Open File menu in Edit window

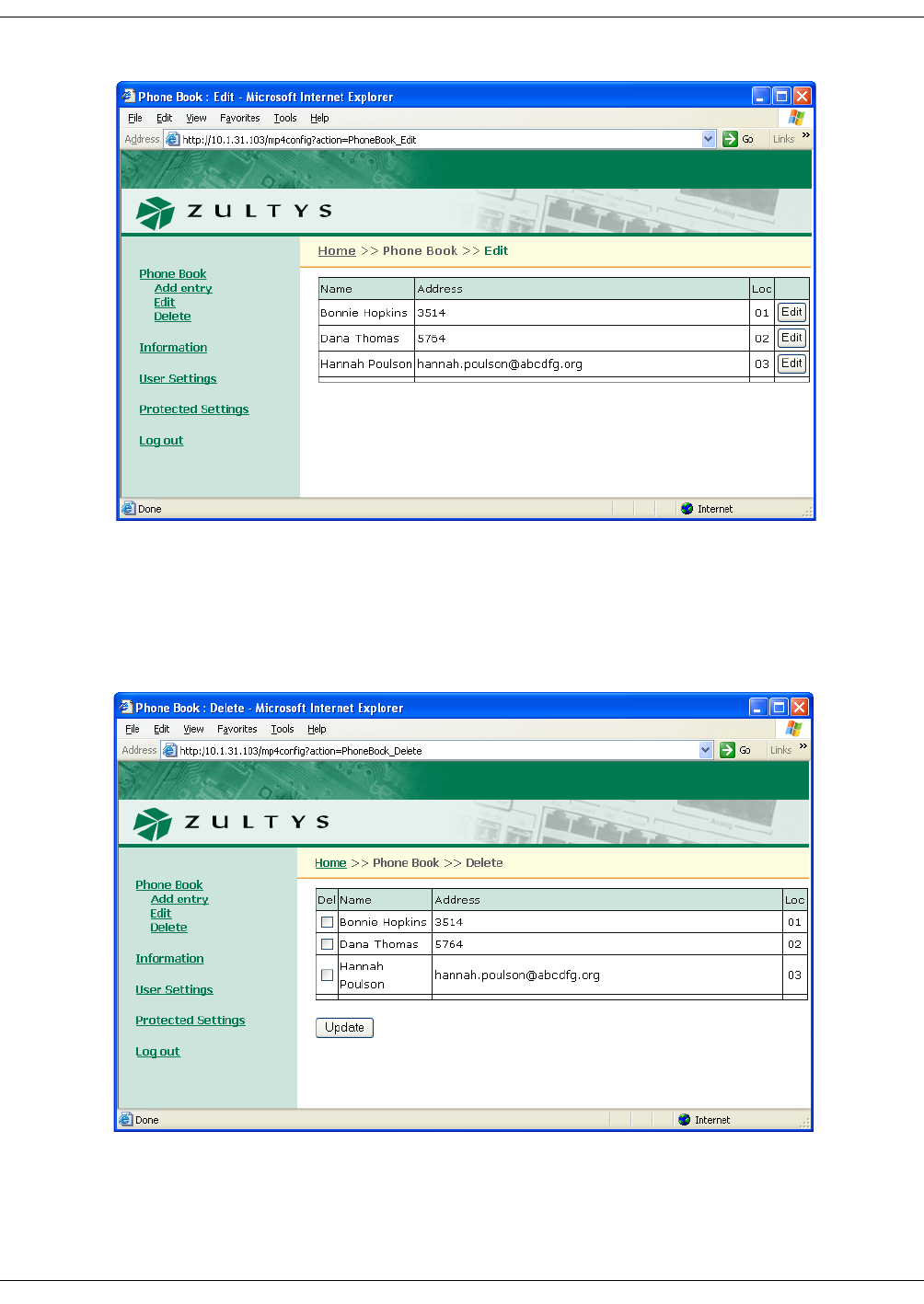click(x=135, y=118)
